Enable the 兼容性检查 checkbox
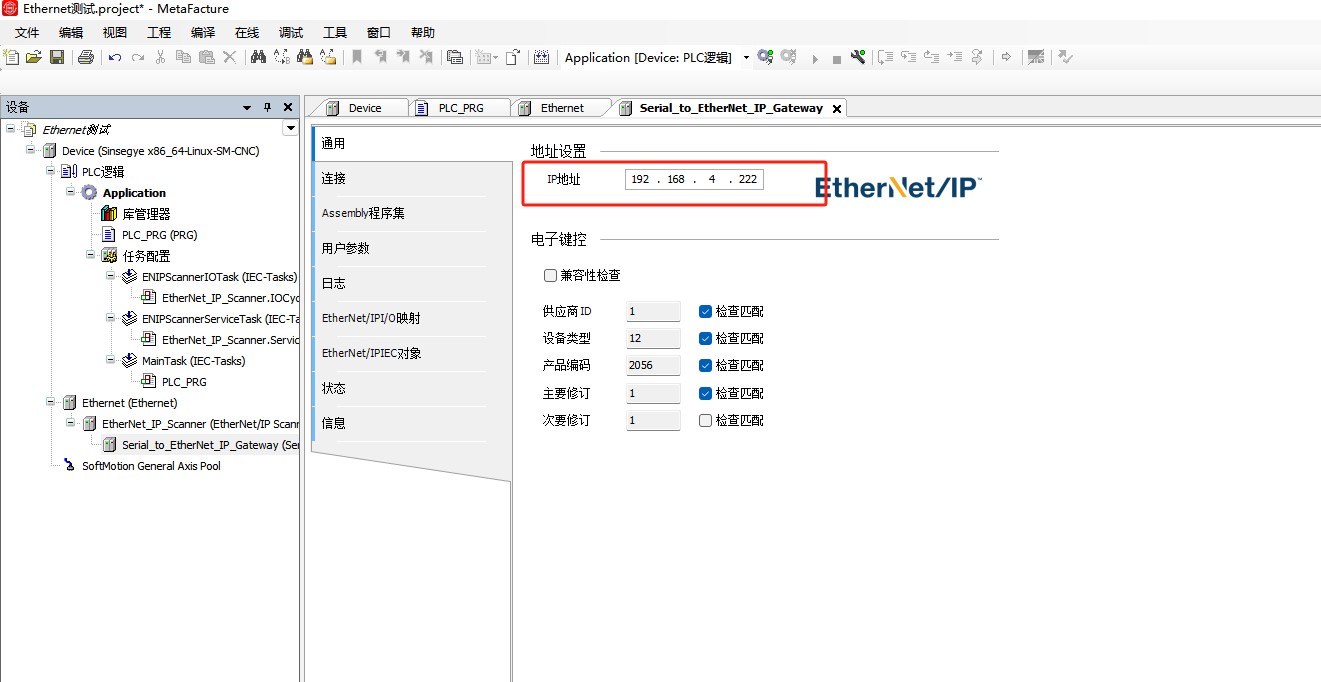The image size is (1321, 682). pyautogui.click(x=550, y=275)
